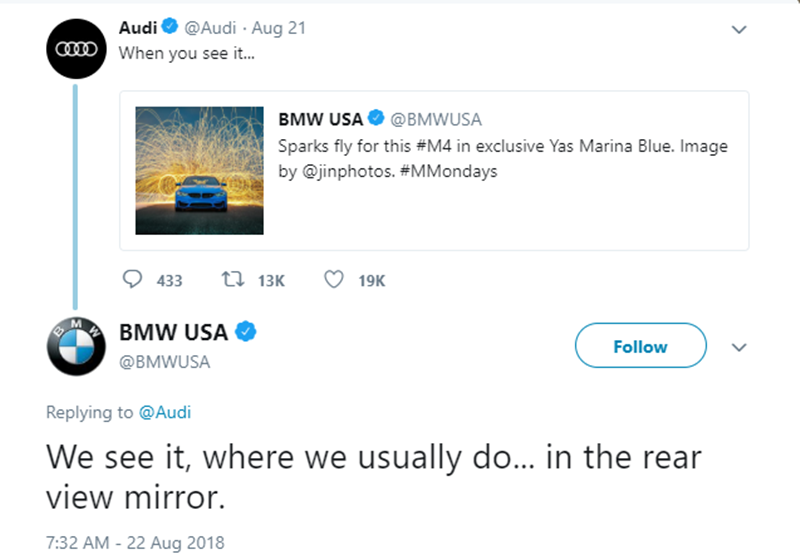The image size is (800, 559).
Task: Click verified badge in quoted BMW tweet
Action: coord(375,120)
